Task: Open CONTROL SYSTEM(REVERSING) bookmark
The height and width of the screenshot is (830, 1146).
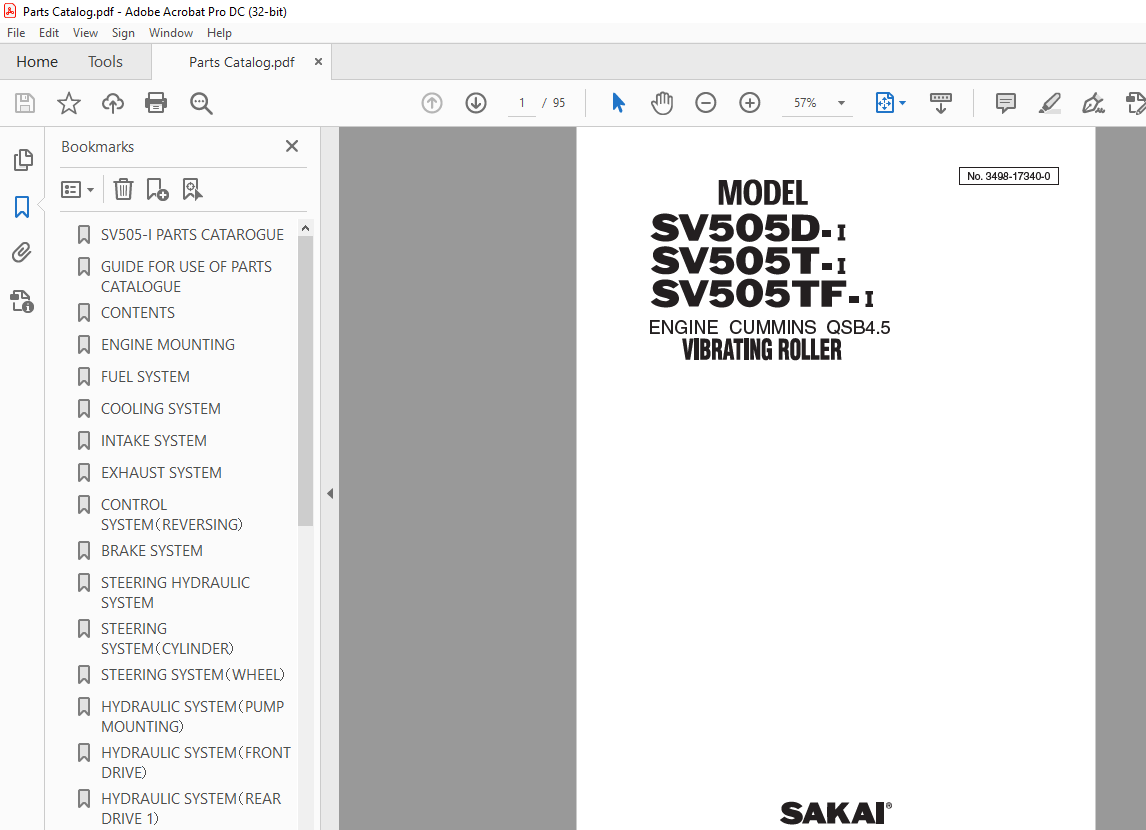Action: tap(172, 514)
